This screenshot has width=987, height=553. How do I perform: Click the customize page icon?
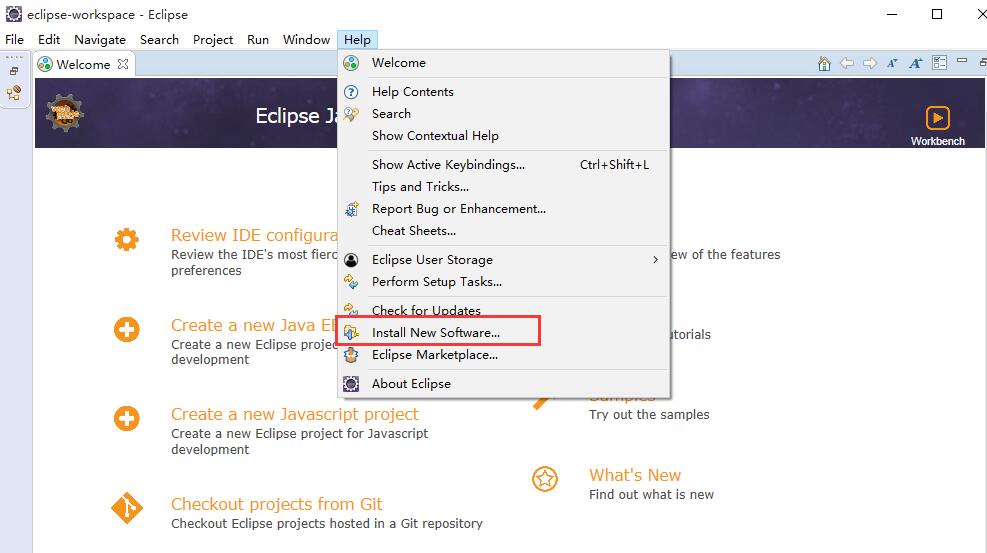click(x=939, y=63)
